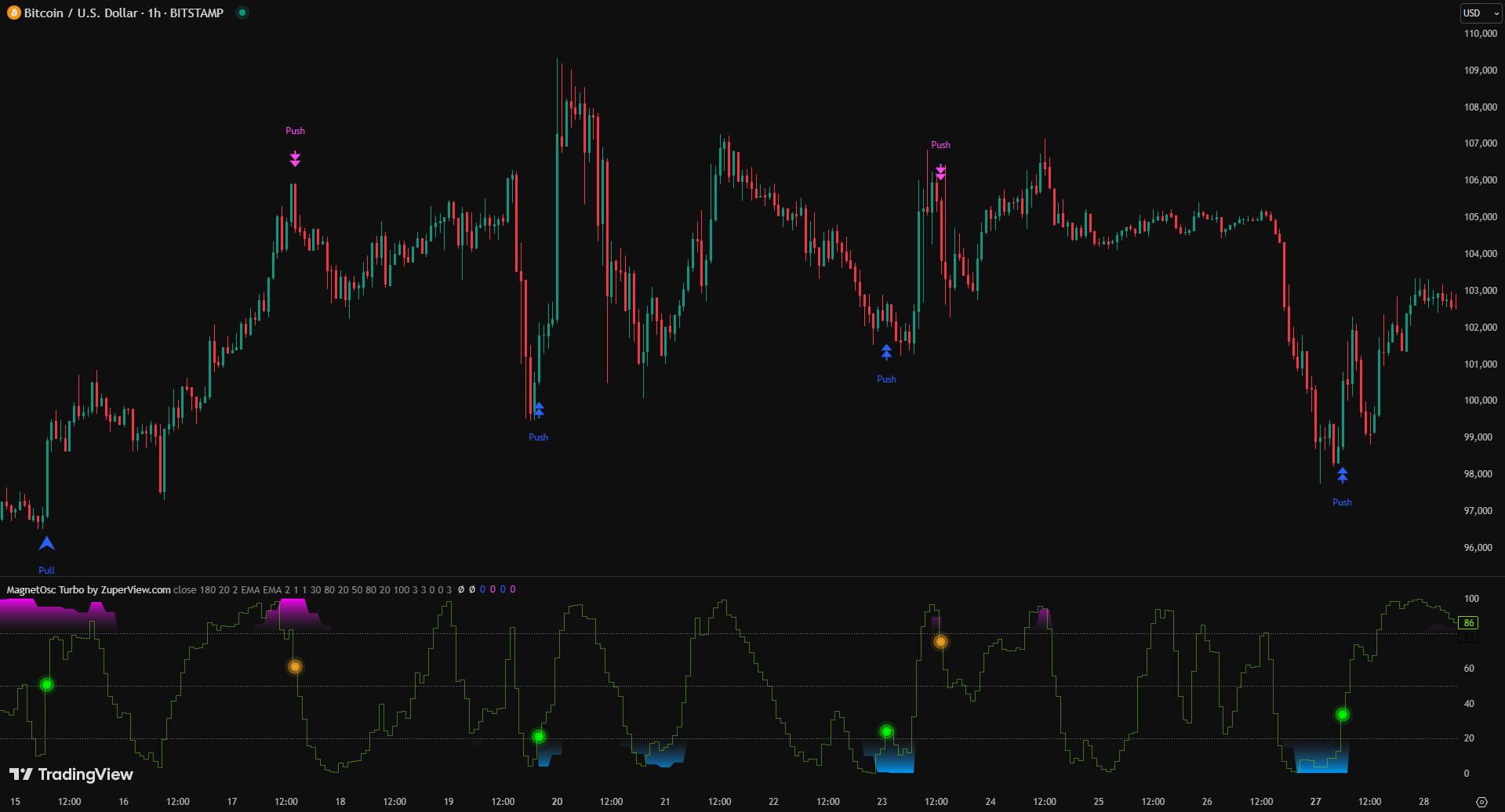Click the indicator's input values in the legend
This screenshot has width=1505, height=812.
tap(312, 589)
